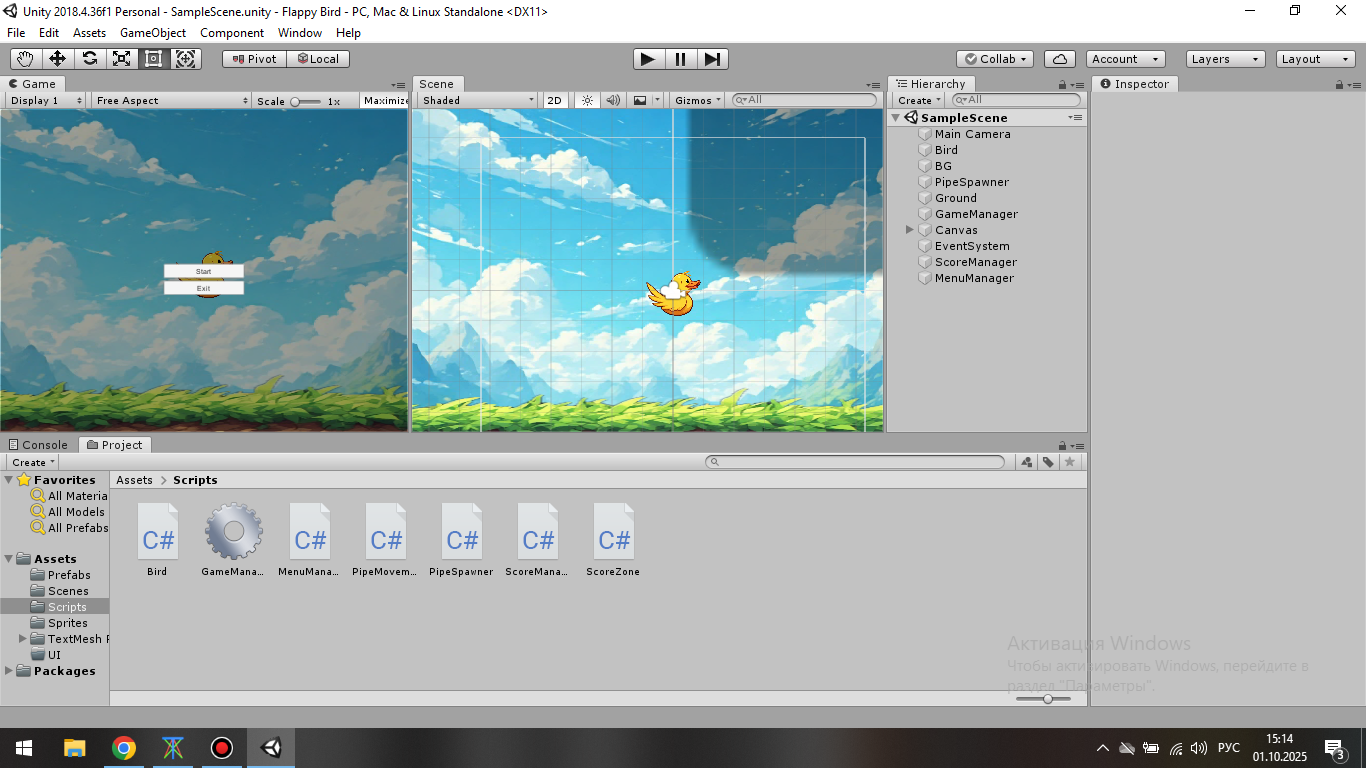Open the Game panel options menu icon
Viewport: 1366px width, 768px height.
pyautogui.click(x=399, y=85)
